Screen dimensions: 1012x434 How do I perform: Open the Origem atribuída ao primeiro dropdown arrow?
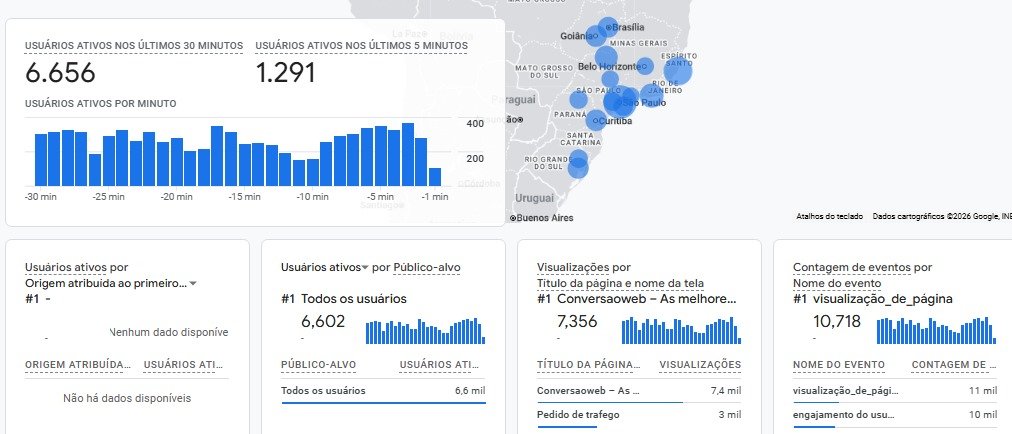193,284
